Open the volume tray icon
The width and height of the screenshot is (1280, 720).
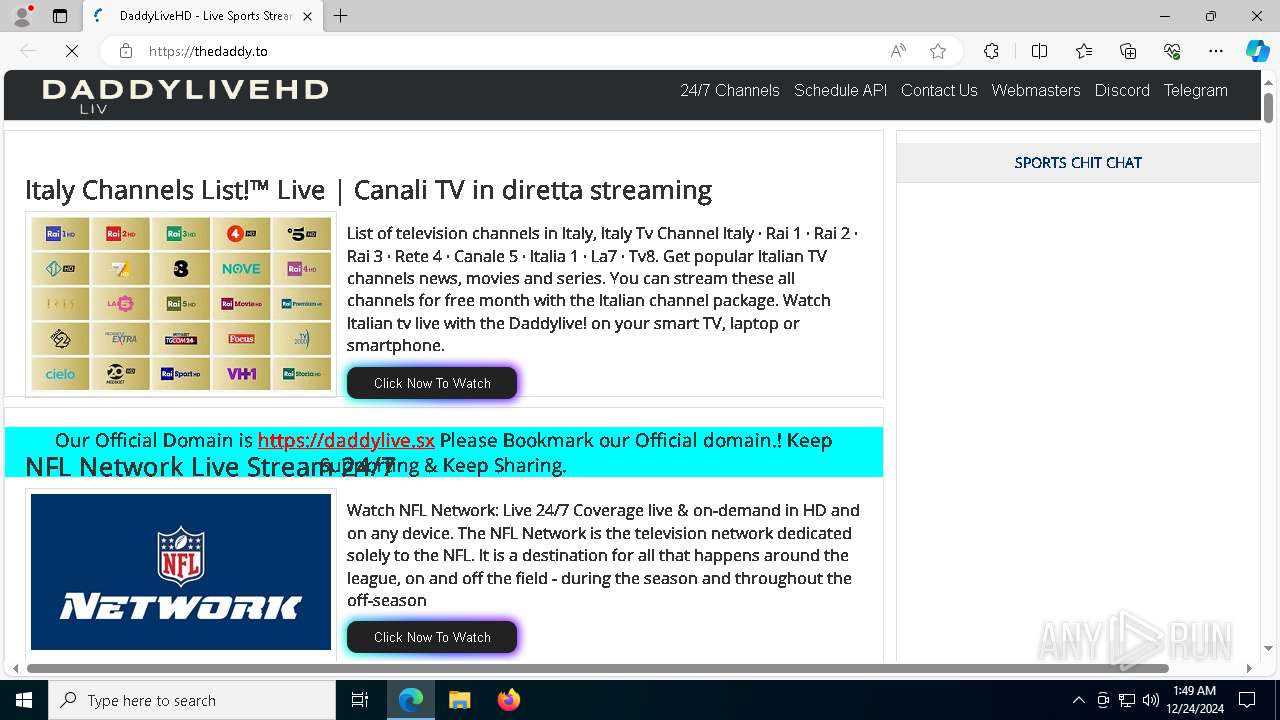pos(1151,700)
